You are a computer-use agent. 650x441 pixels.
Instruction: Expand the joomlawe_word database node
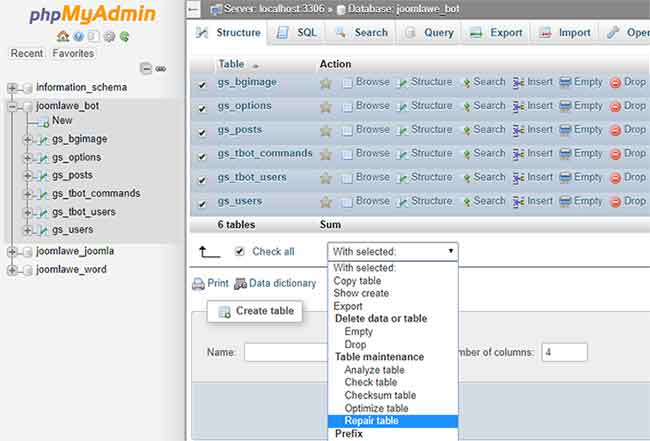(x=12, y=270)
